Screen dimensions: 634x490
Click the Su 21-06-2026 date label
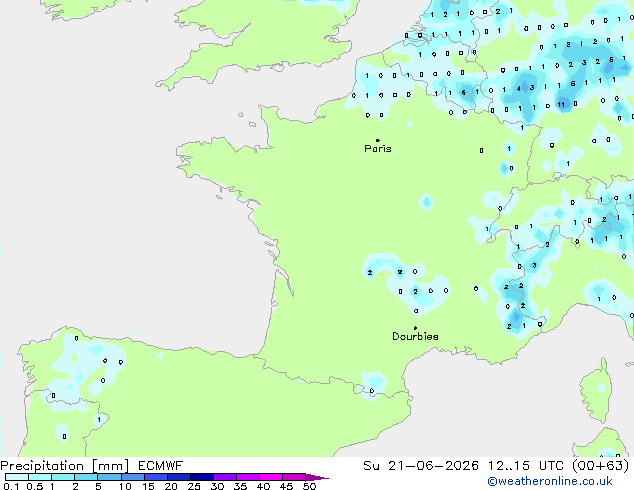tap(421, 466)
